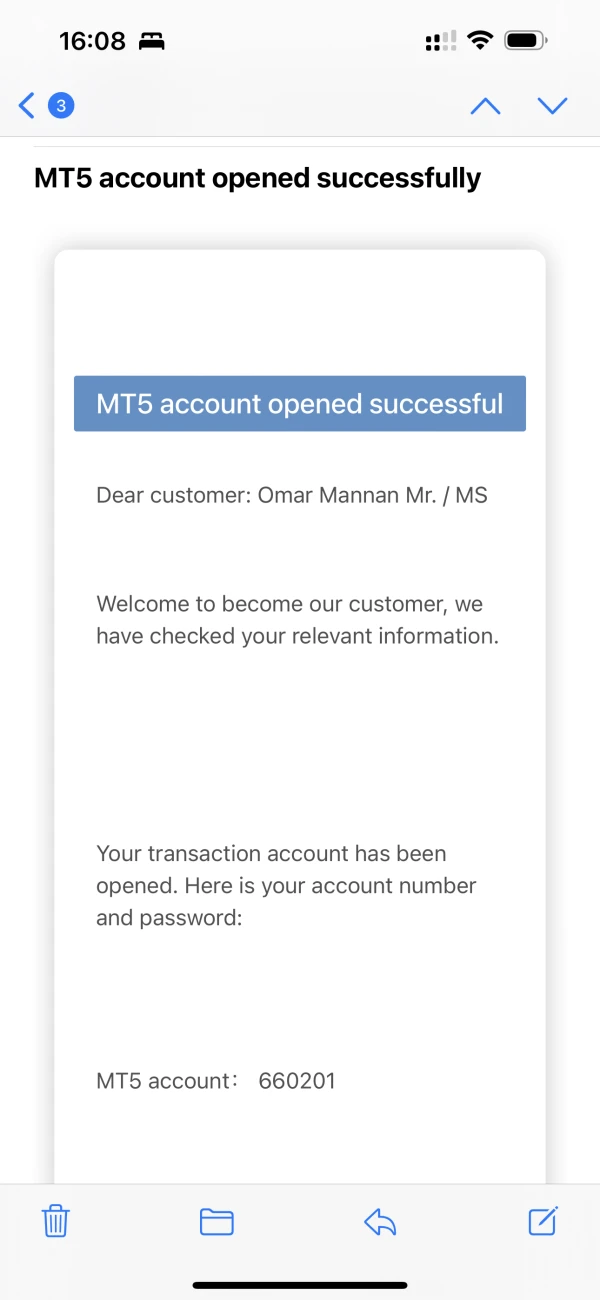This screenshot has height=1300, width=600.
Task: Tap the "Dear customer: Omar Mannan" greeting line
Action: pyautogui.click(x=292, y=494)
